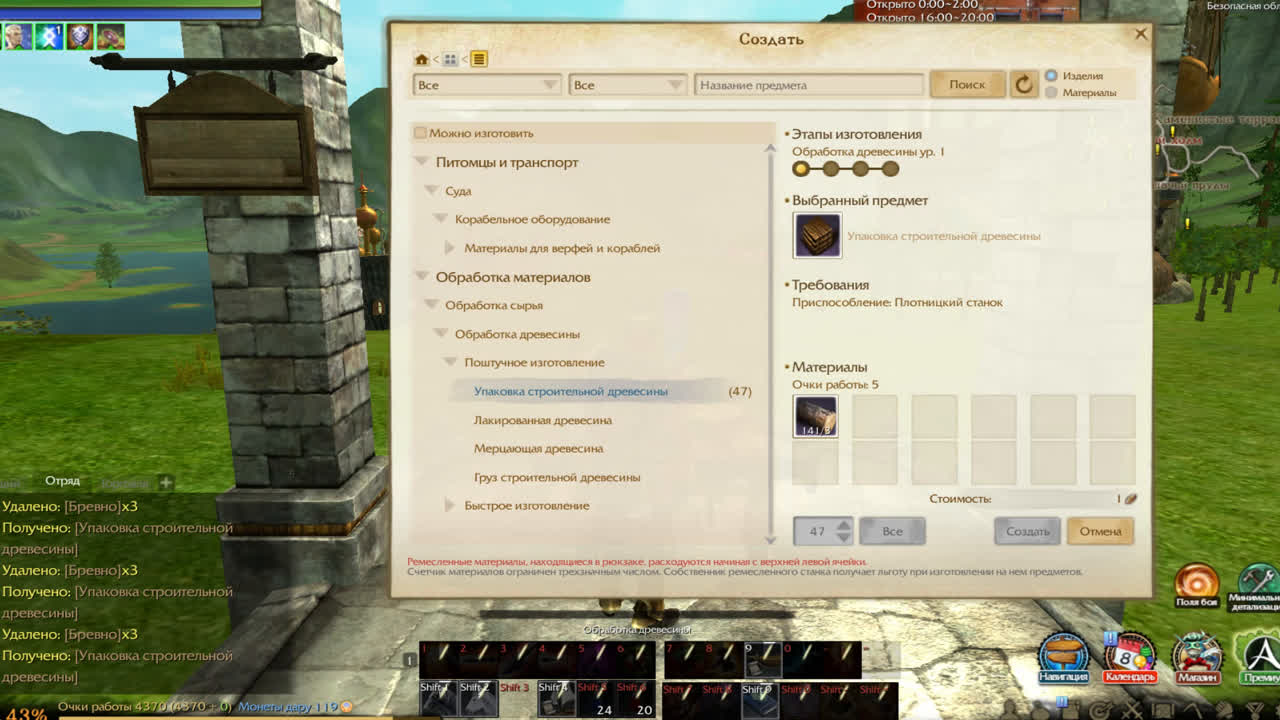Expand the Быстрое изготовление node
This screenshot has height=720, width=1280.
[450, 505]
